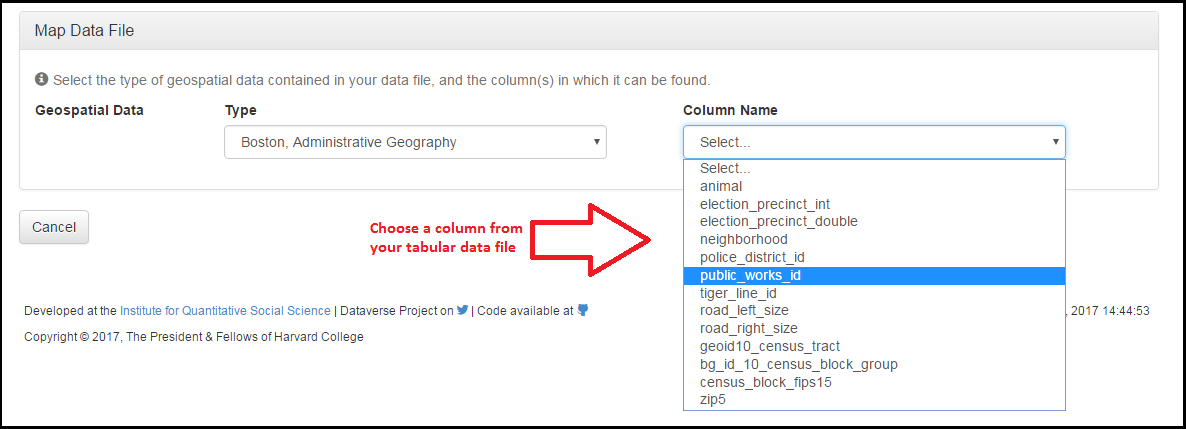Open the Institute for Quantitative Social Science link

tap(225, 311)
